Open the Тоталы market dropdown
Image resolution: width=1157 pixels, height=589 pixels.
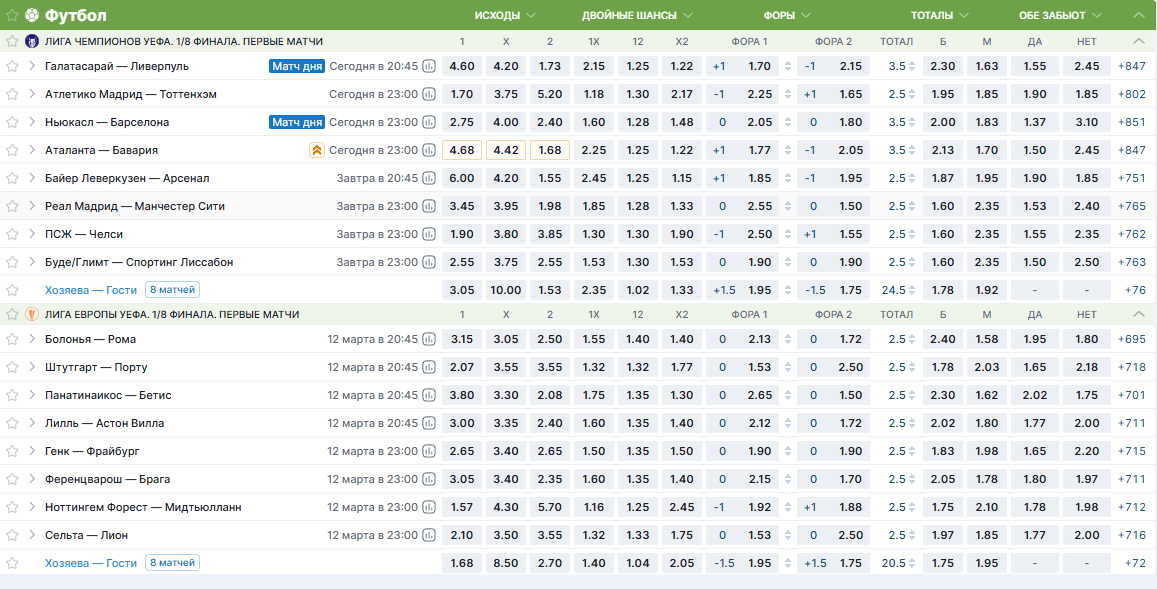point(939,15)
